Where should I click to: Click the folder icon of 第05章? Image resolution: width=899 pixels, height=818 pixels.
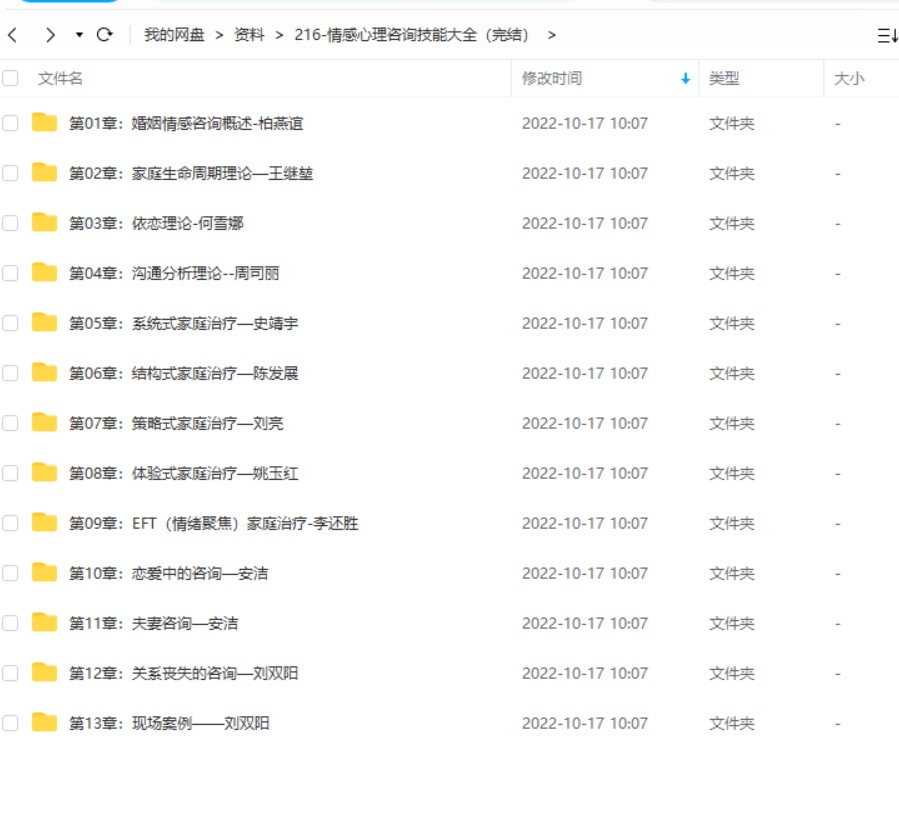44,322
